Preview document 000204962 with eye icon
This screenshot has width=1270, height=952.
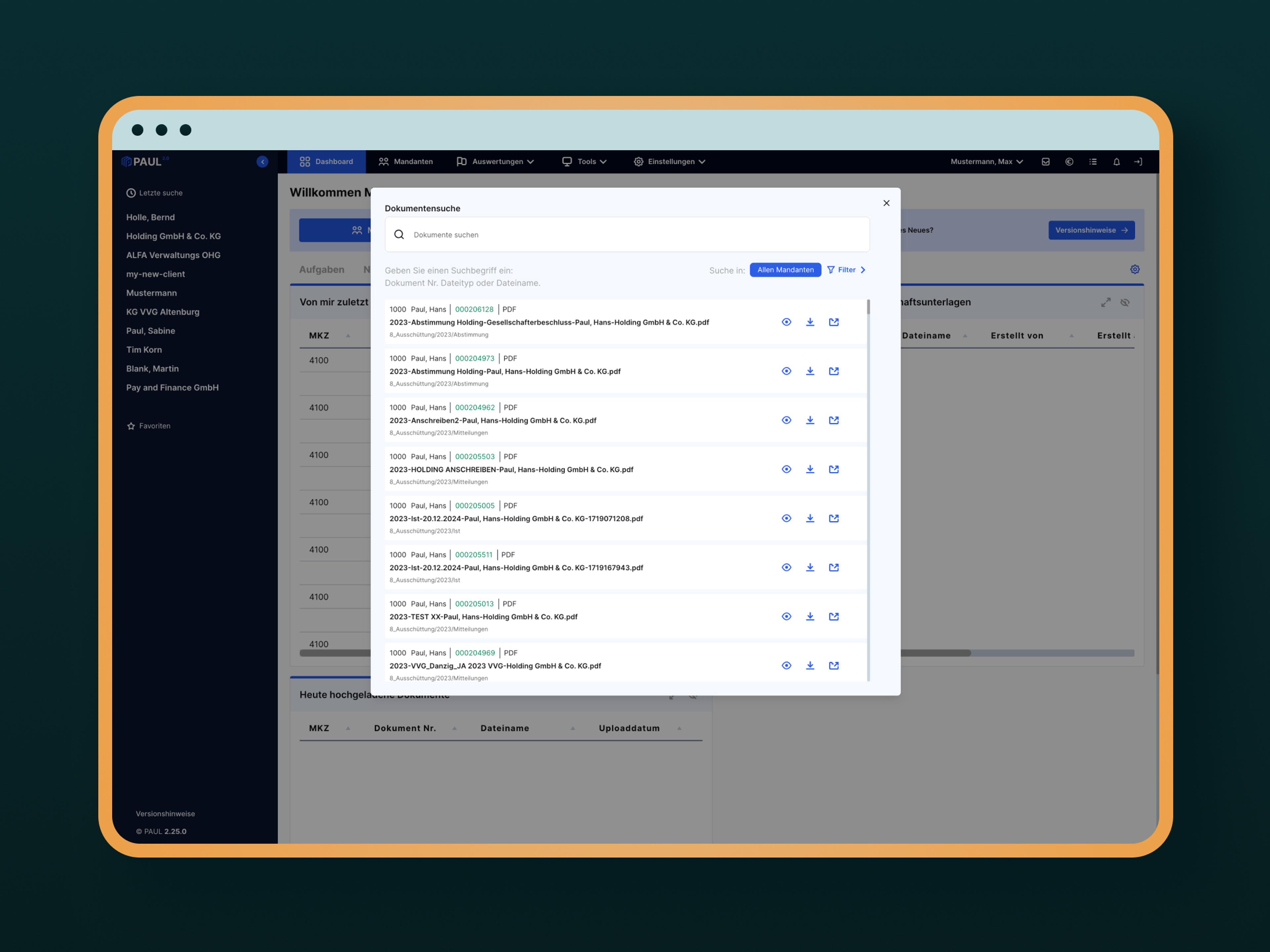[786, 420]
